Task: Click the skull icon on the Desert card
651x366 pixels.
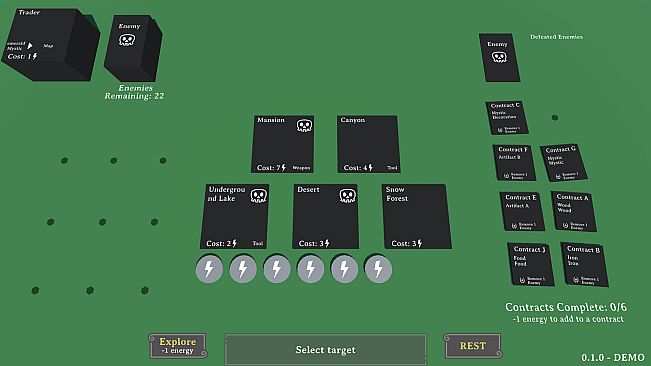Action: point(348,195)
